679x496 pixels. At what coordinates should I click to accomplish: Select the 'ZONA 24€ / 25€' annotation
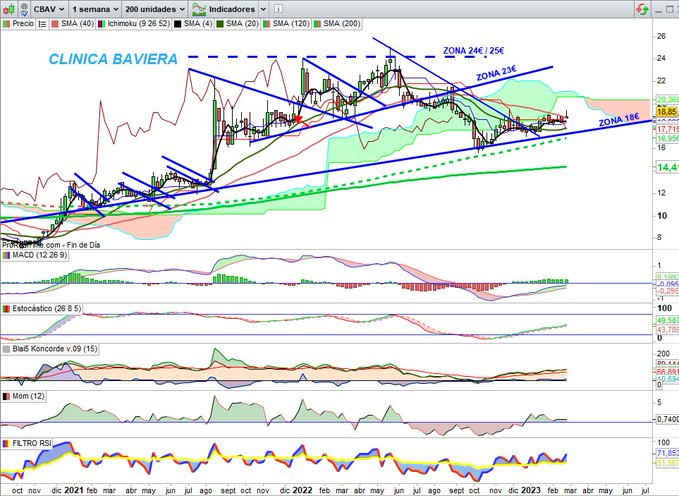473,51
